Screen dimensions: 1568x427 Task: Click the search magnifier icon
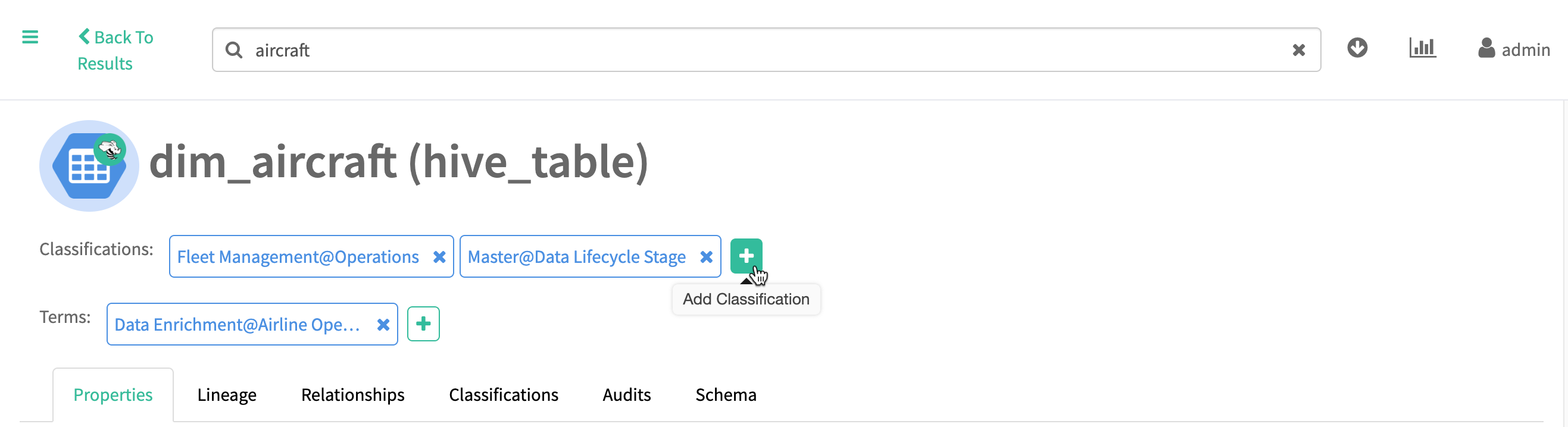(234, 50)
